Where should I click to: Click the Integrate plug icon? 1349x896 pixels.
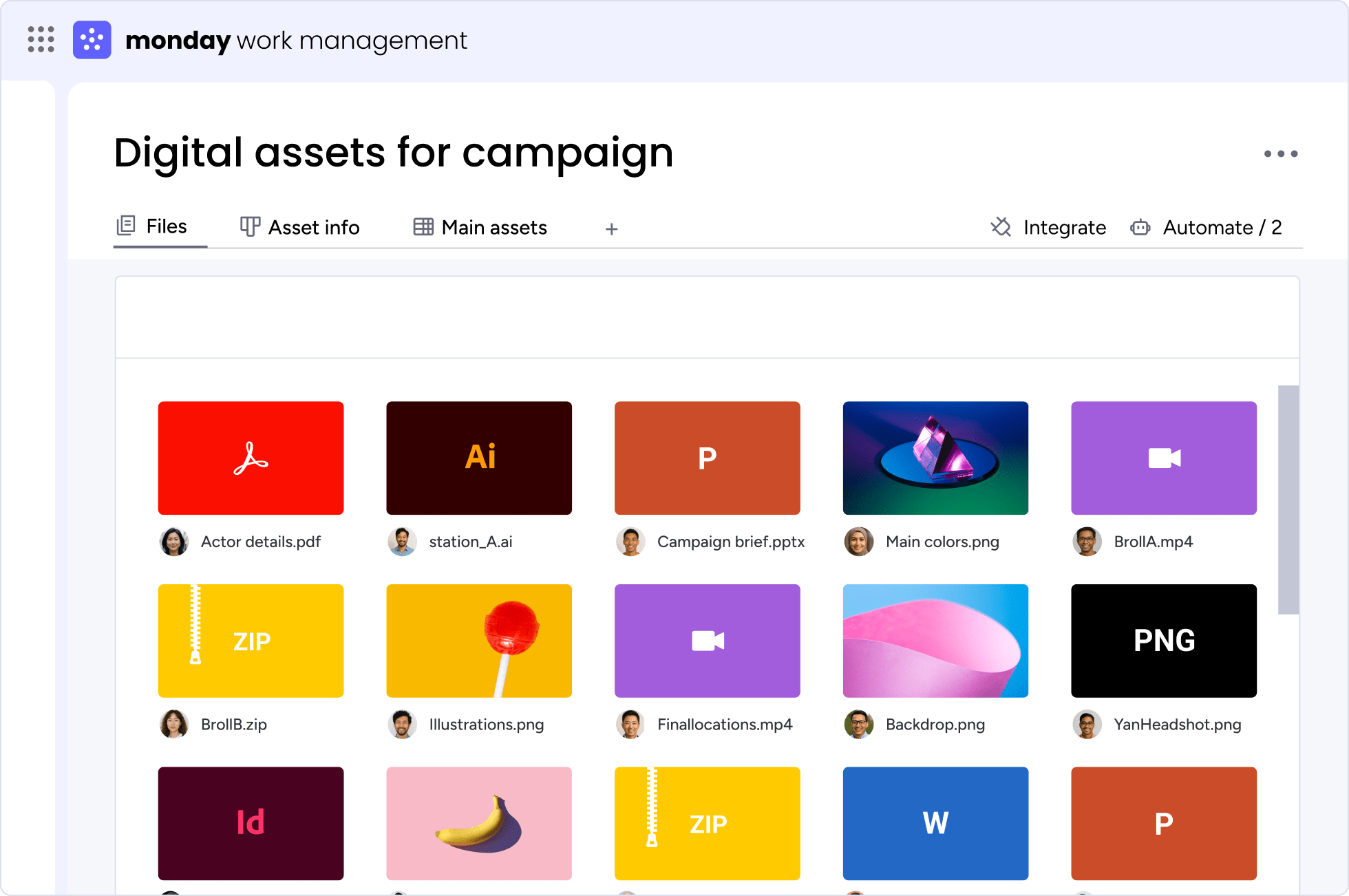tap(1001, 227)
